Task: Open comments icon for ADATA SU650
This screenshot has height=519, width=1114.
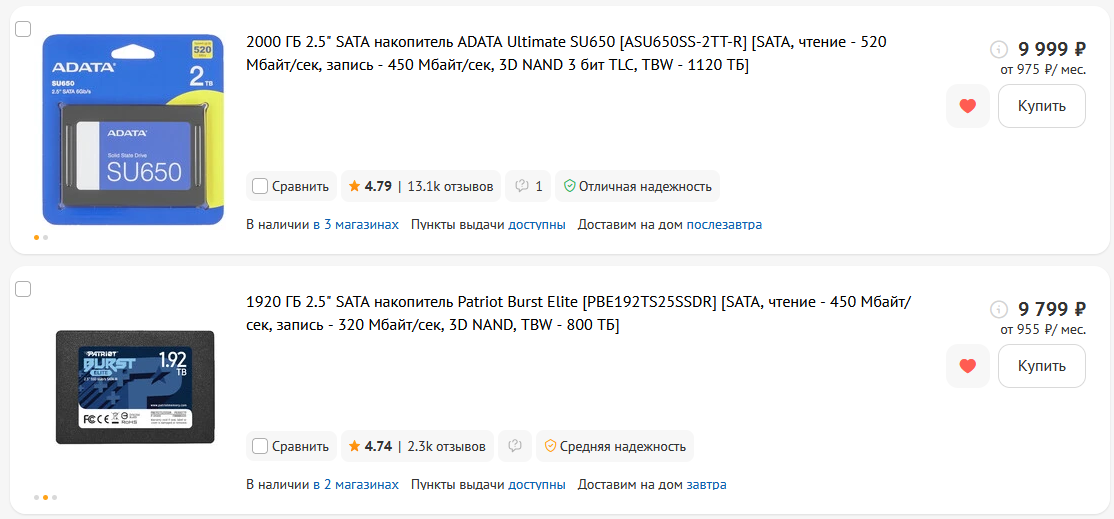Action: point(527,186)
